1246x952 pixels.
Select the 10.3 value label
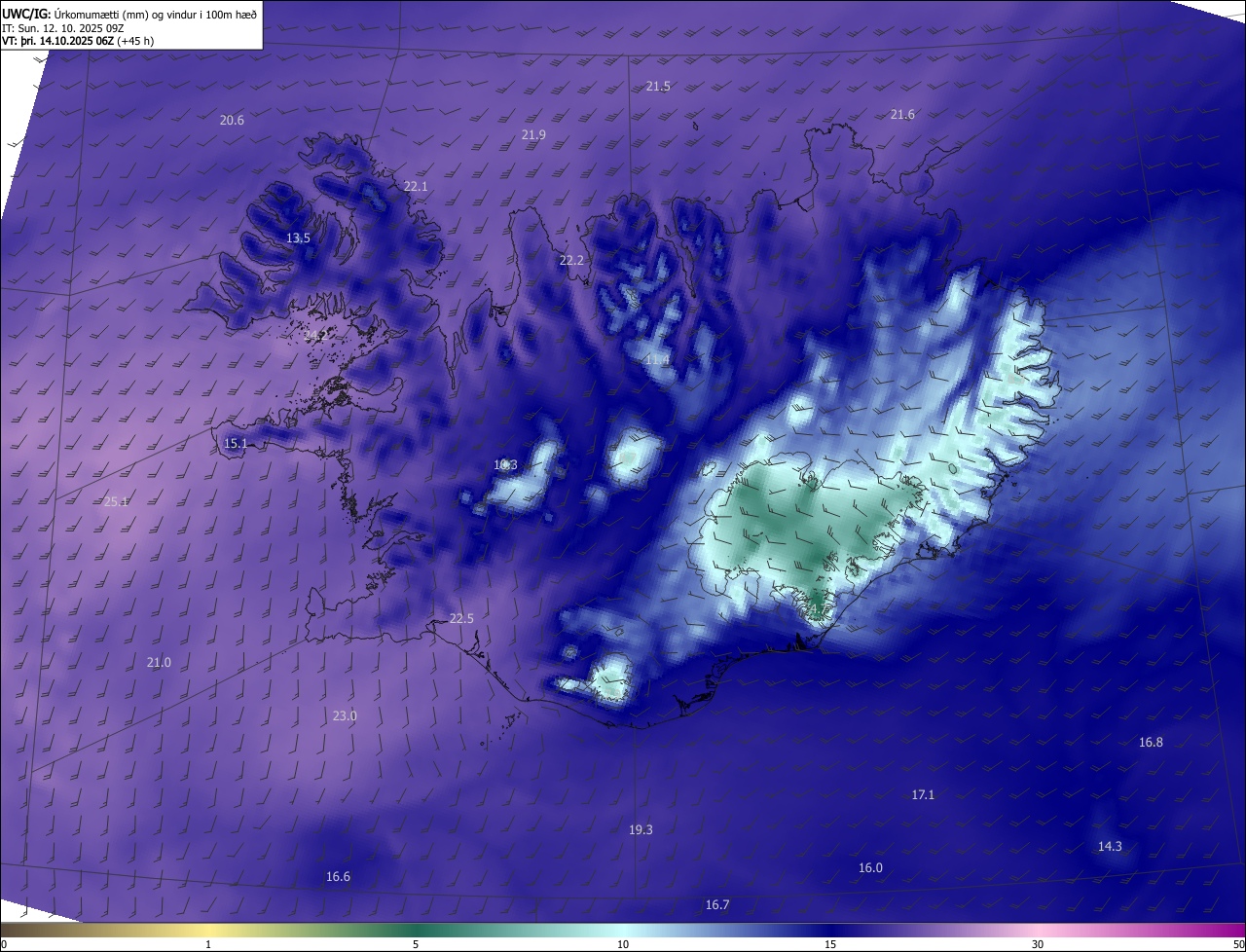click(x=505, y=465)
